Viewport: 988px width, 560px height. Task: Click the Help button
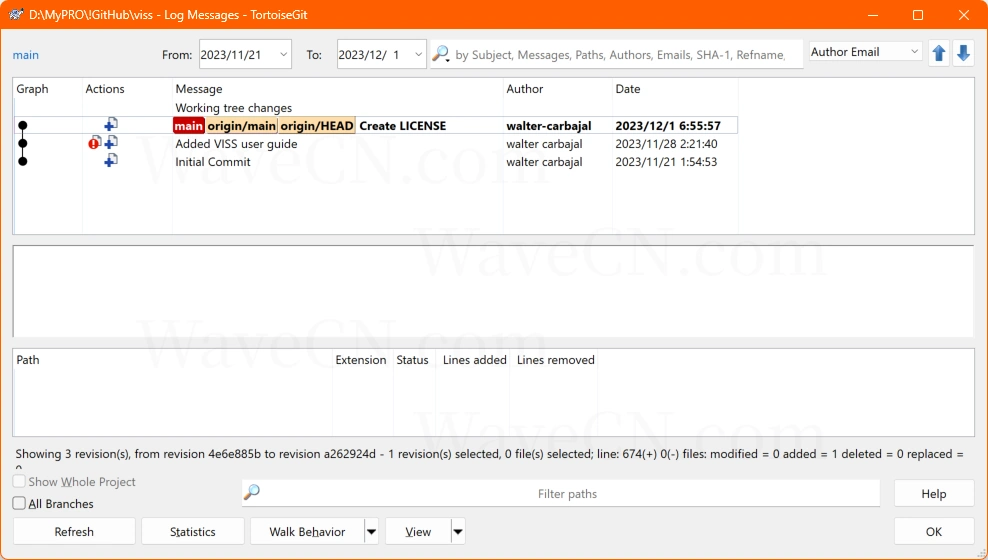(934, 494)
